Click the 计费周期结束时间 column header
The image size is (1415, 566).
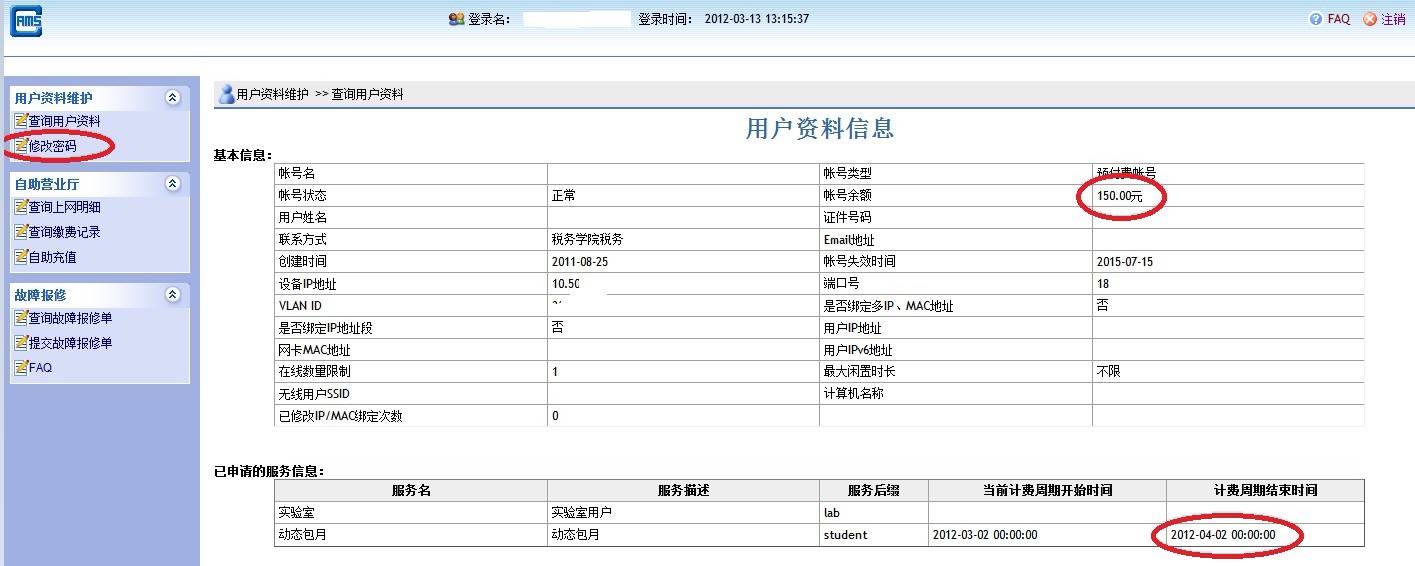click(x=1265, y=490)
